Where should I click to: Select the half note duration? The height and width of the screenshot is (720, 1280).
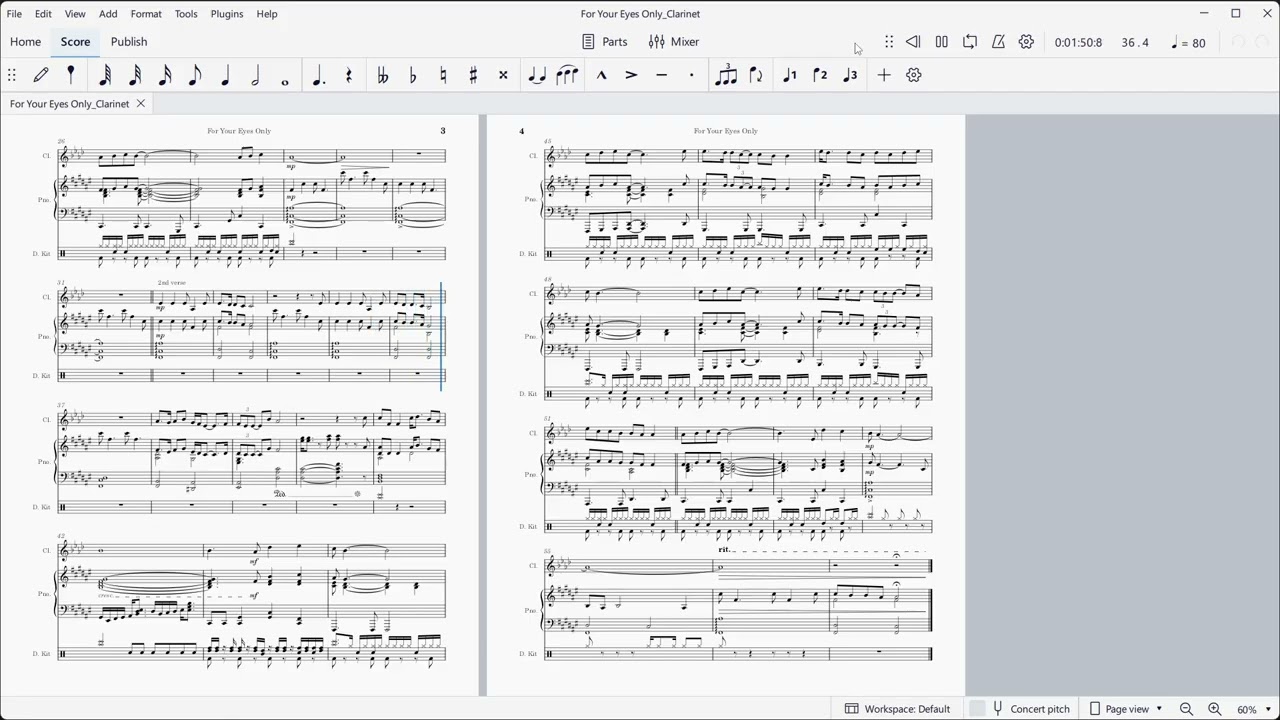click(255, 75)
